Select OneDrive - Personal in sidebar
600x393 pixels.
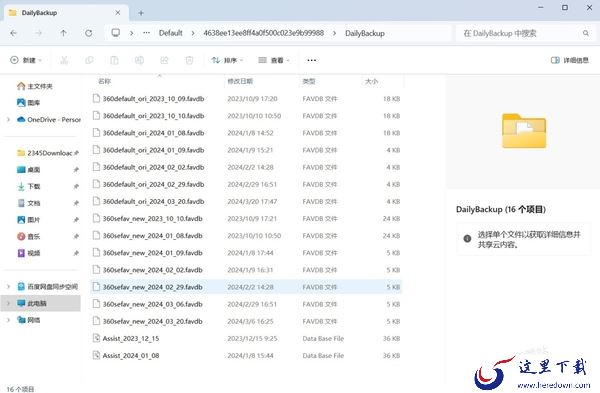[49, 119]
